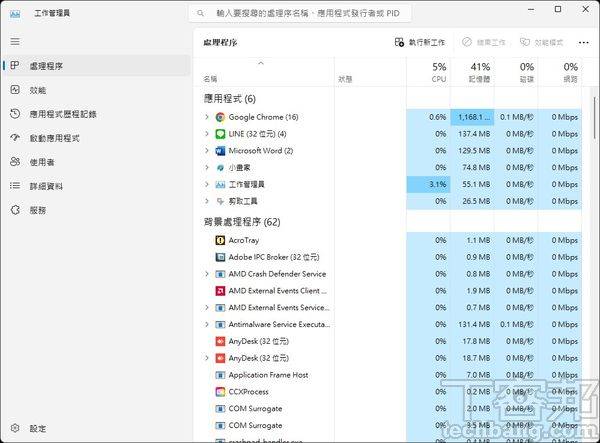
Task: Sort by disk 0% column header
Action: [516, 72]
